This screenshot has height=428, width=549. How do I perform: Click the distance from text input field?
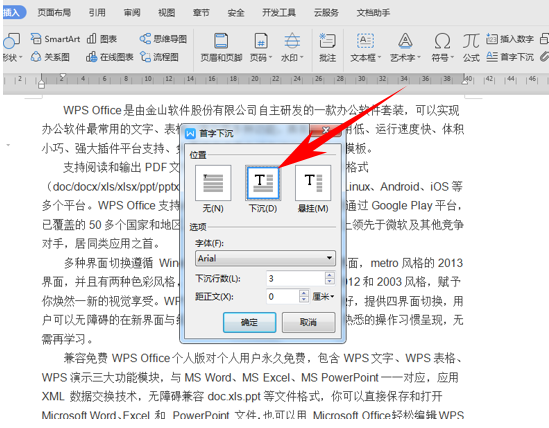point(283,297)
